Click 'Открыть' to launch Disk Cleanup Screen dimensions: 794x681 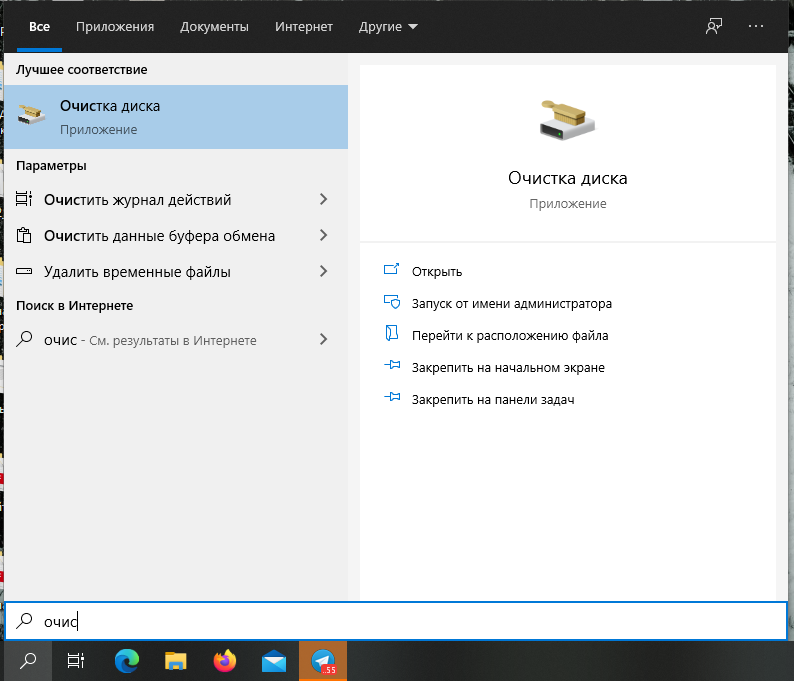pos(437,272)
